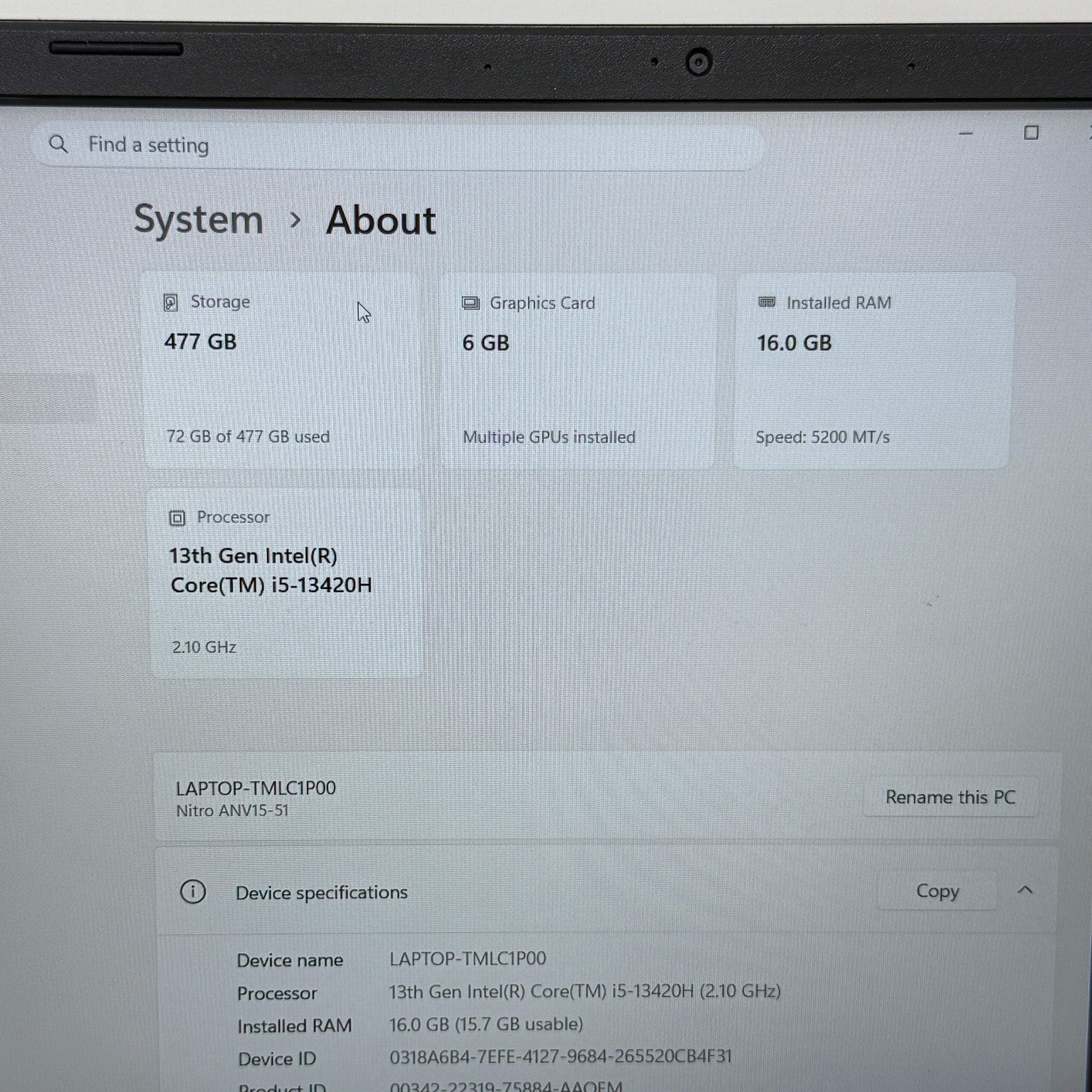Image resolution: width=1092 pixels, height=1092 pixels.
Task: Open the Storage card label
Action: (220, 302)
